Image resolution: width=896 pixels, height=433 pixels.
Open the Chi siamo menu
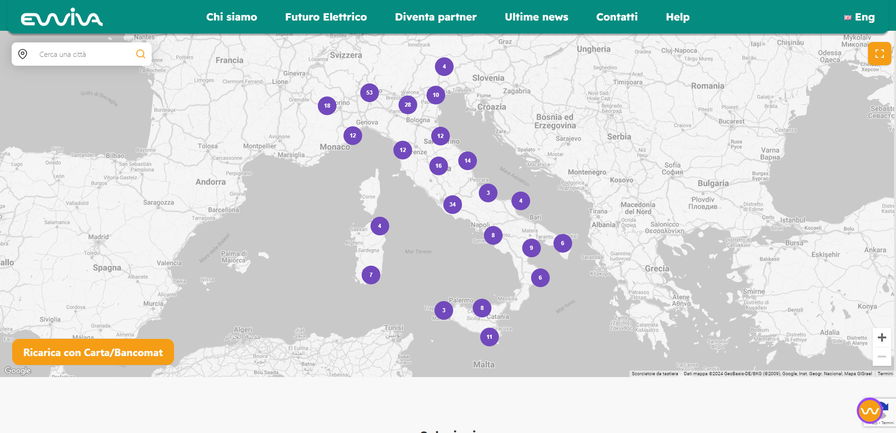(231, 17)
